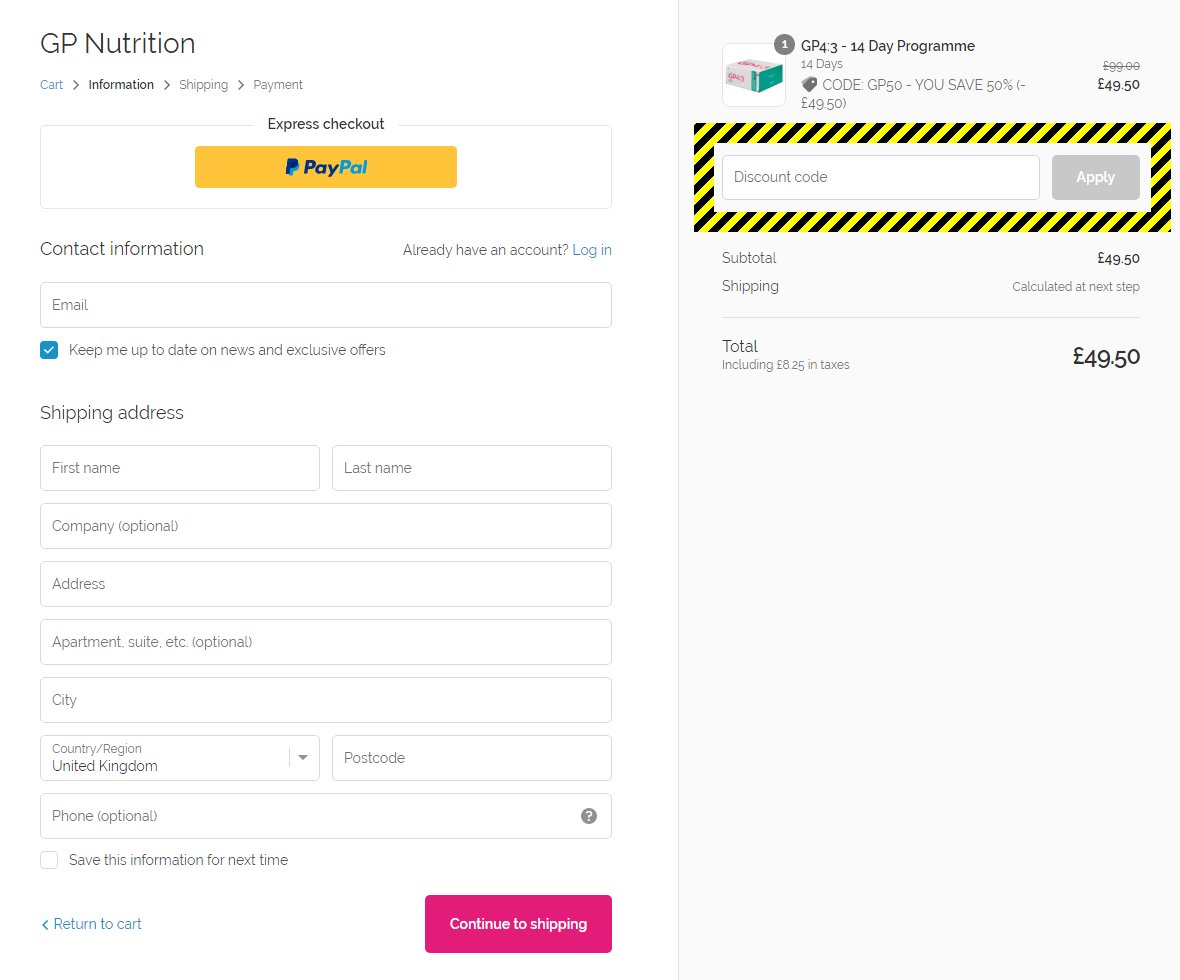Pay with the PayPal express checkout button
Screen dimensions: 1180x980
(326, 167)
